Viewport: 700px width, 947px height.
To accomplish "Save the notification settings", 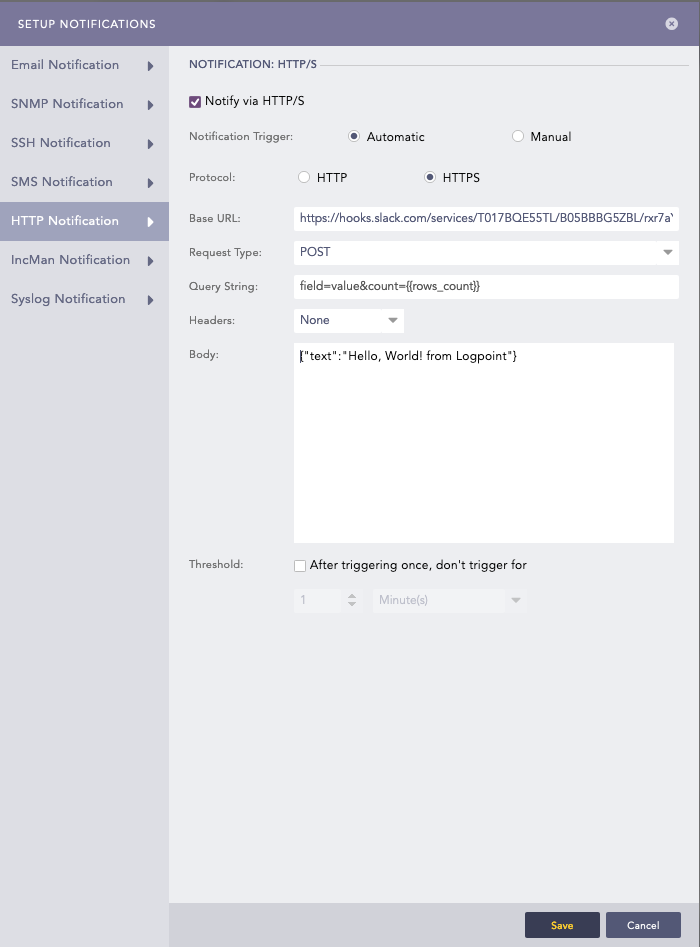I will pyautogui.click(x=562, y=925).
